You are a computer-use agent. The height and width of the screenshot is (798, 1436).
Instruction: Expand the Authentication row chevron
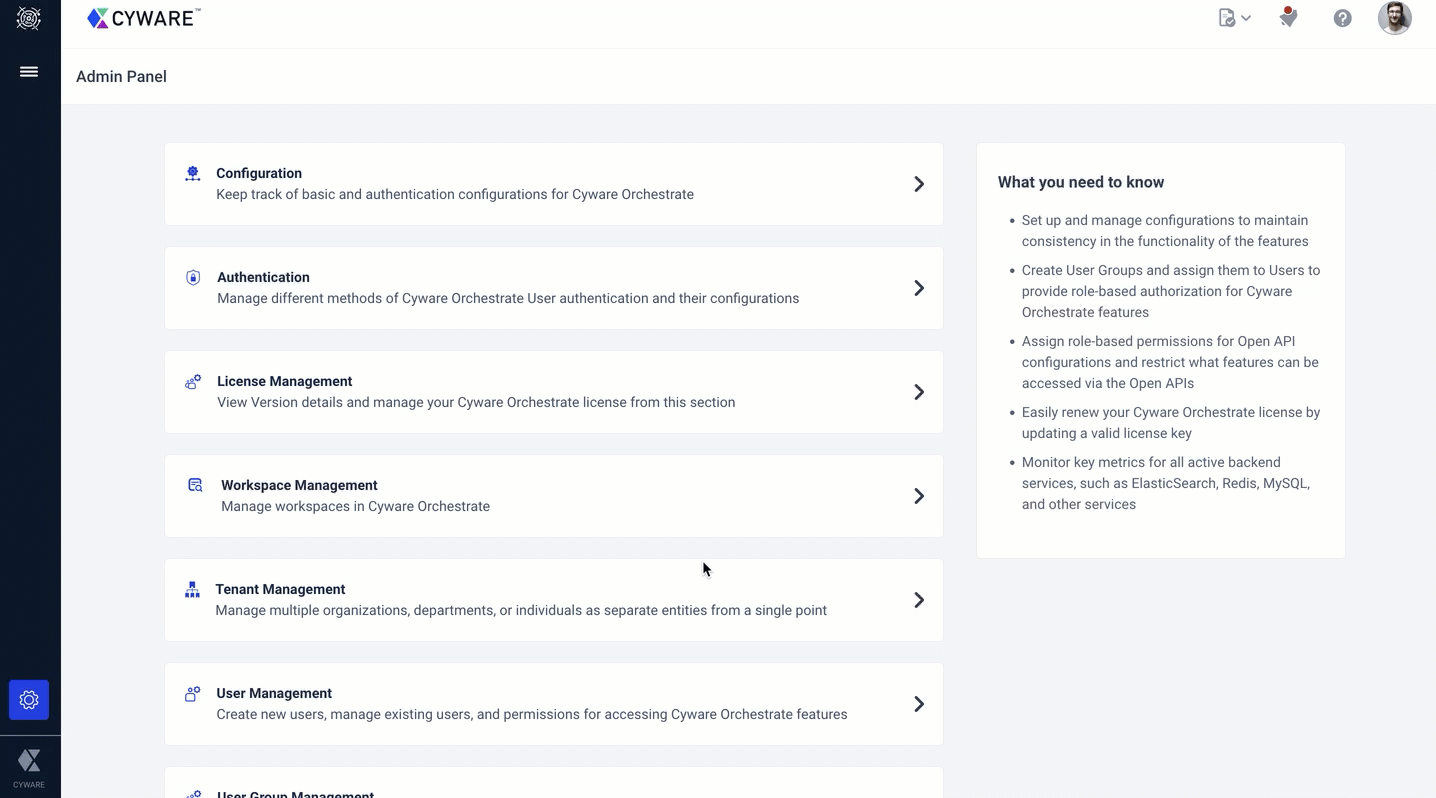(x=918, y=288)
